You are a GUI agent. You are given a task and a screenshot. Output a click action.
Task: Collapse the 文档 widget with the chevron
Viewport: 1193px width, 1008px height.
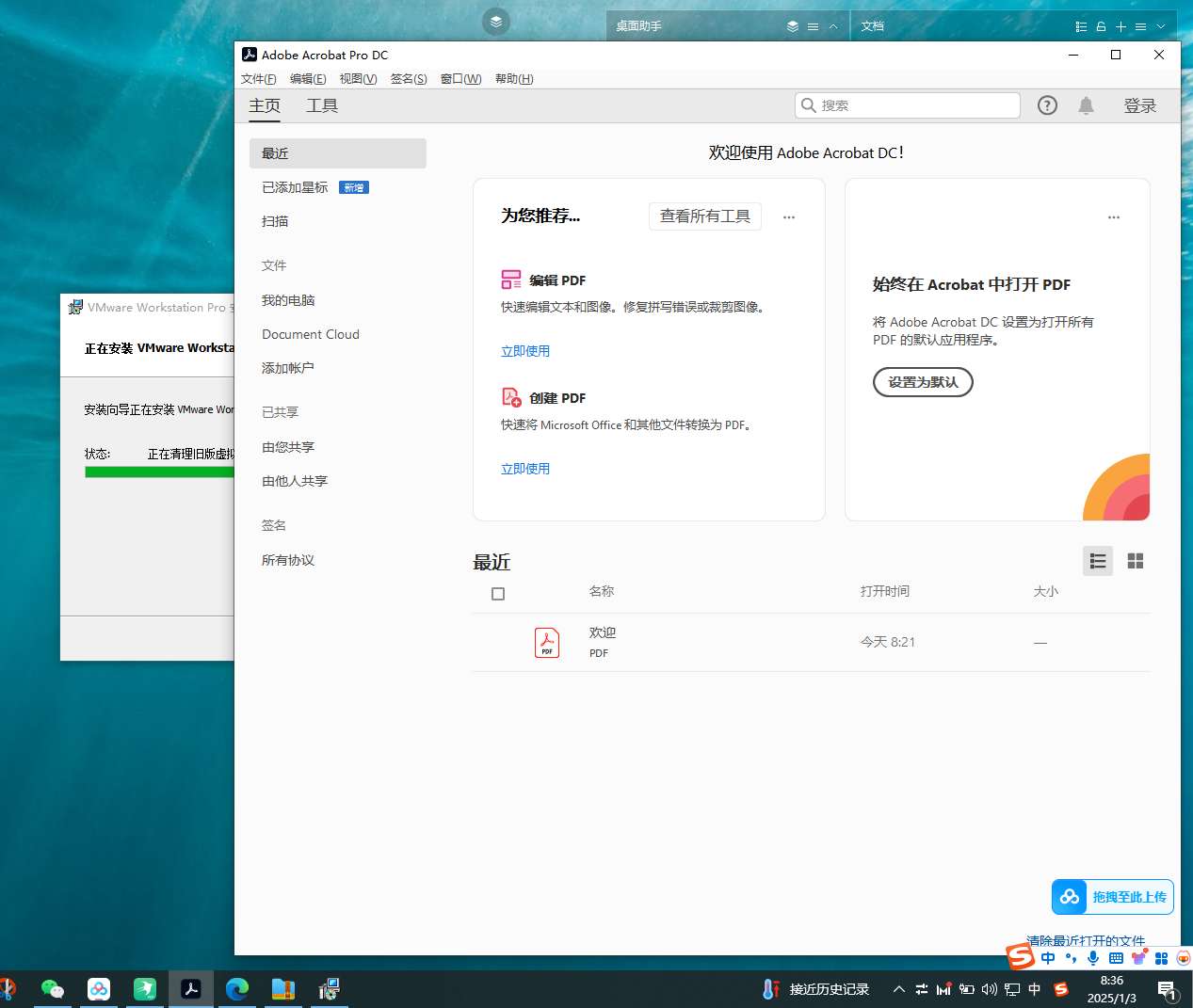[1161, 26]
